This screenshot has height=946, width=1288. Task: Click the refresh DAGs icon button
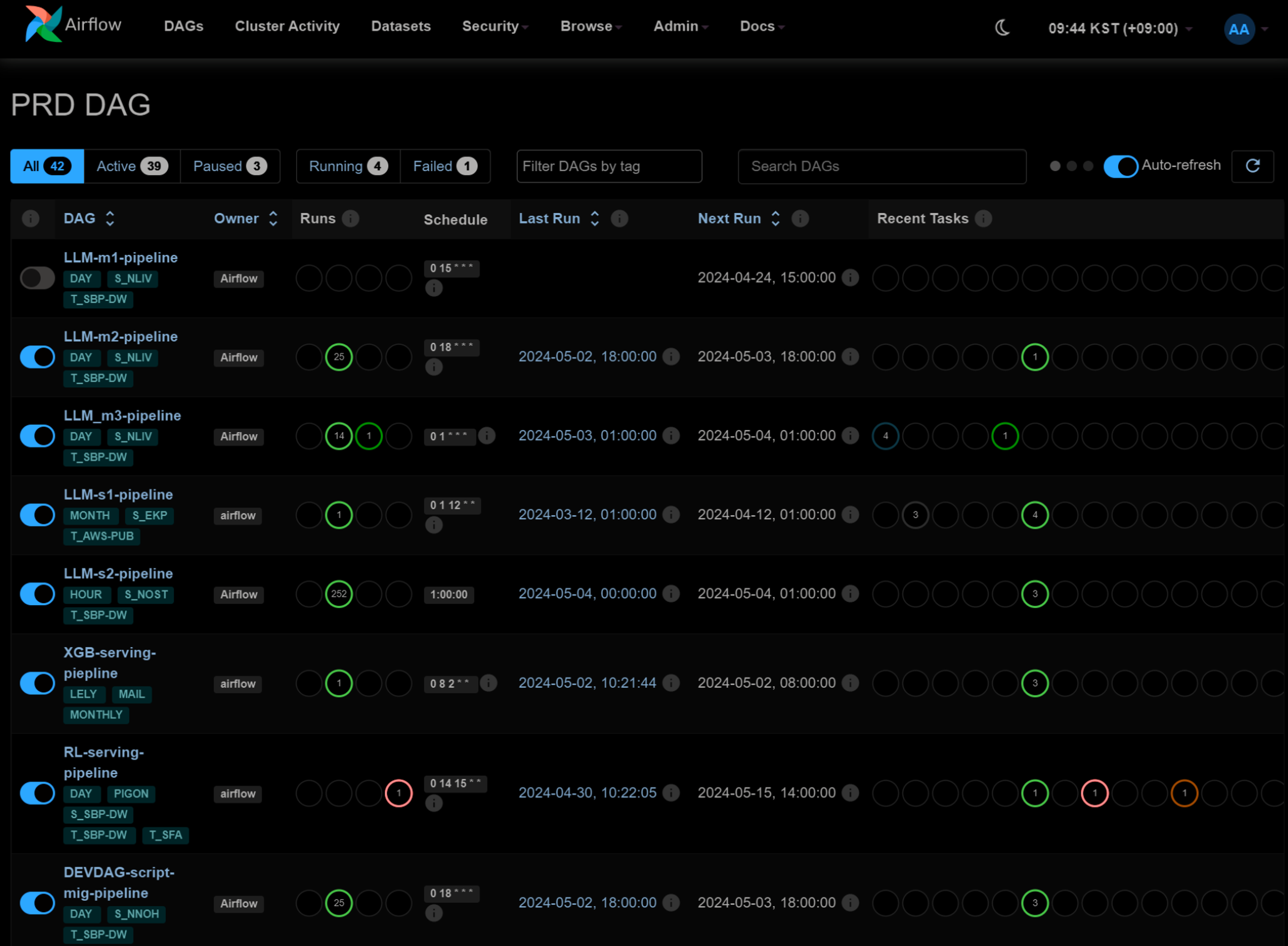[1252, 166]
